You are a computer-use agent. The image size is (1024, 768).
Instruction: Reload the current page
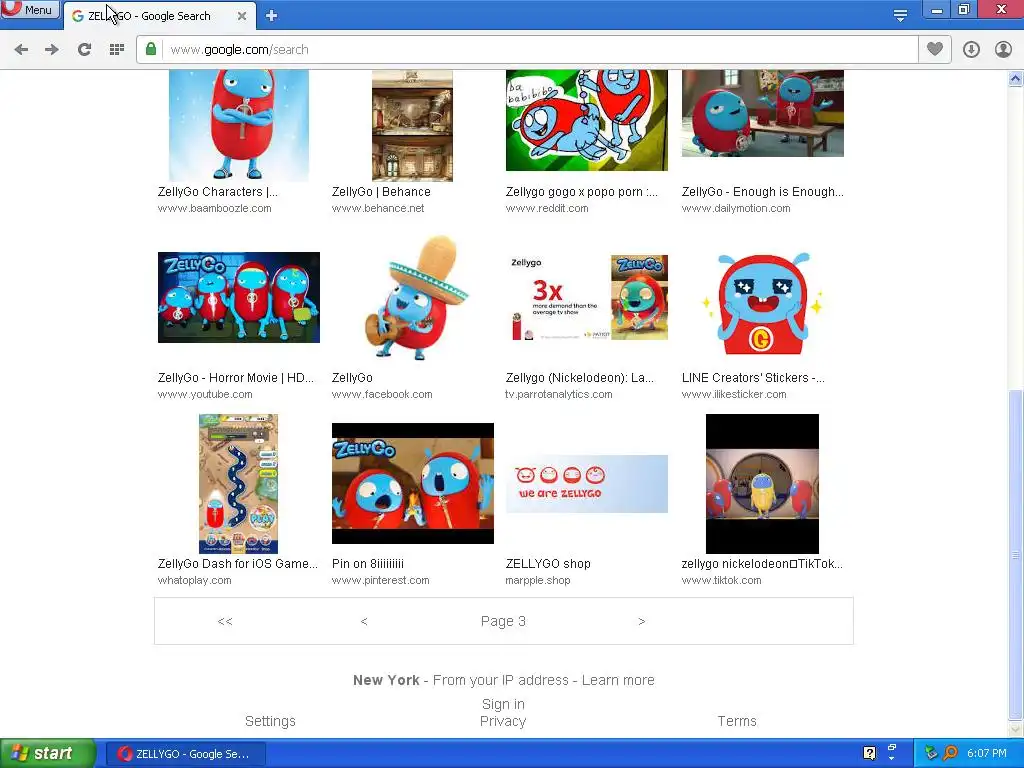tap(84, 50)
